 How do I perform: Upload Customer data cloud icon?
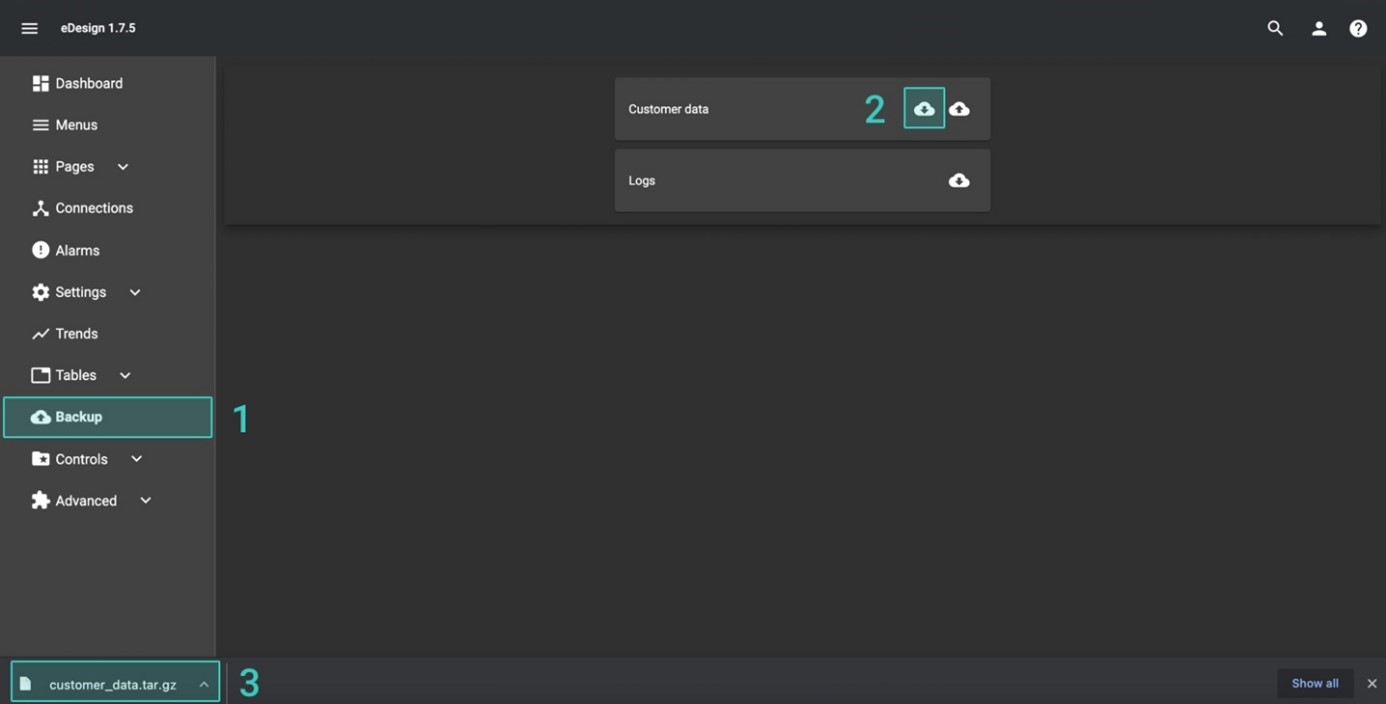click(x=959, y=109)
